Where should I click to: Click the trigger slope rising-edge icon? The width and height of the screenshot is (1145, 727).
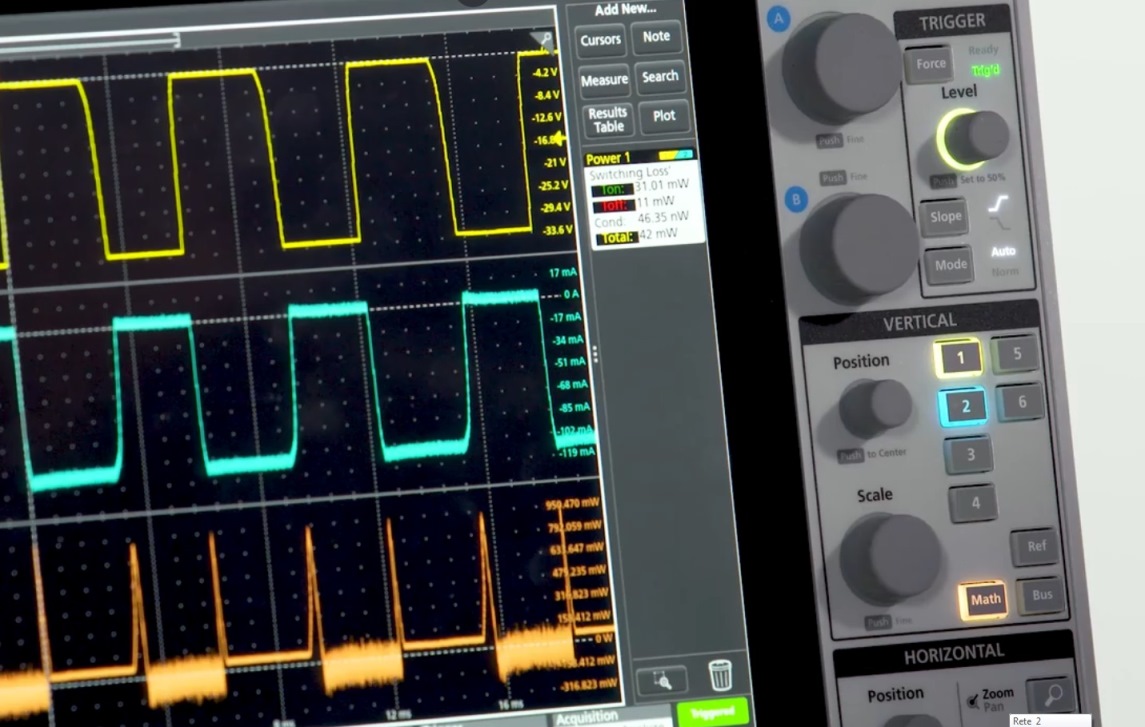[998, 208]
